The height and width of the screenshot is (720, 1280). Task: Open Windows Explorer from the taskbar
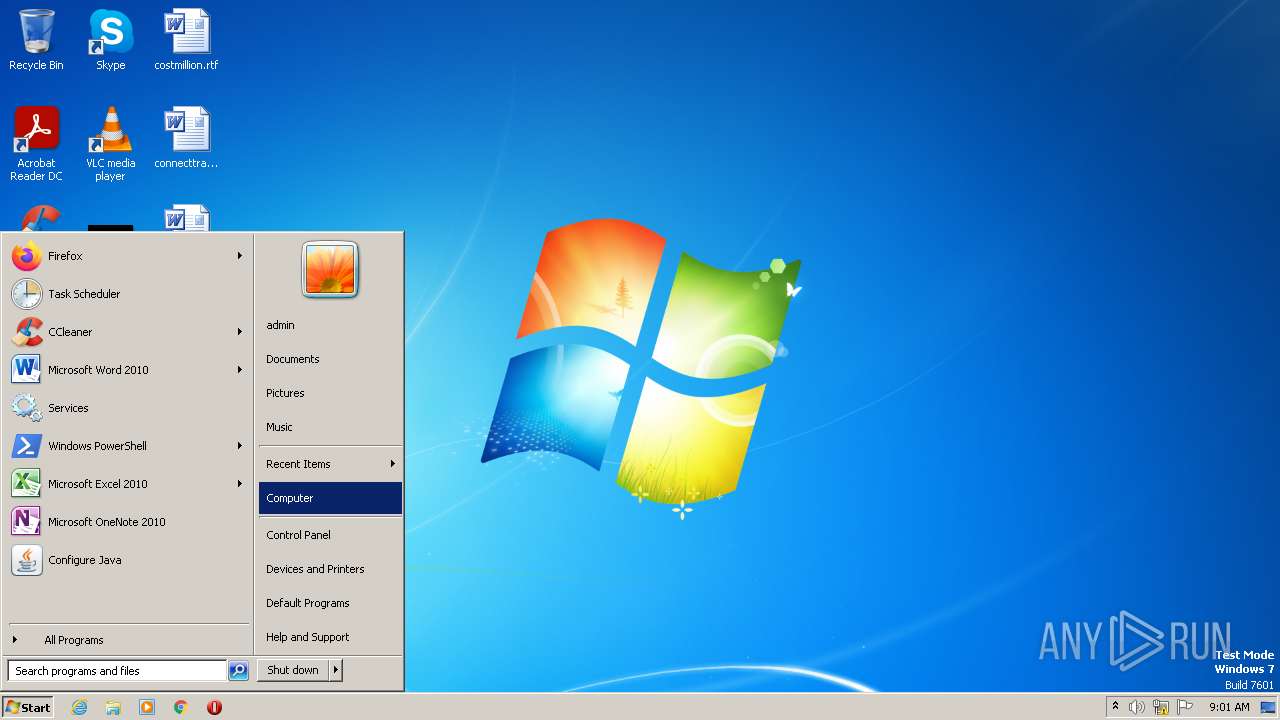click(x=113, y=707)
